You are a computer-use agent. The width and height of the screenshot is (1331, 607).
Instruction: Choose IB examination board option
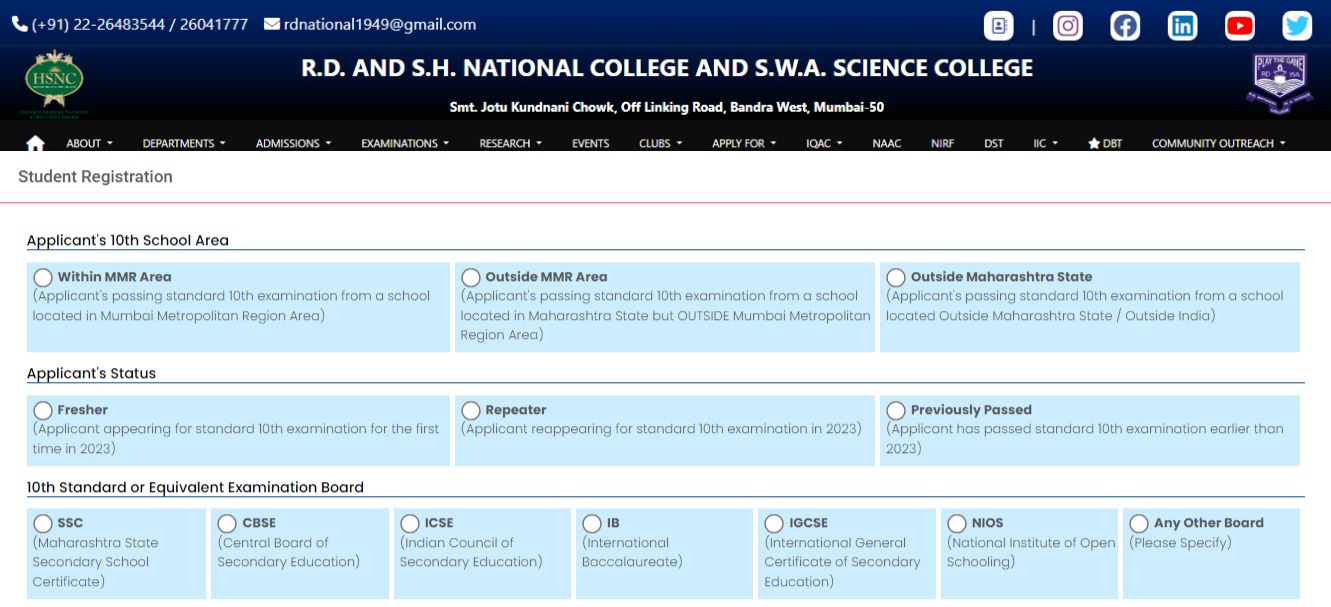(x=592, y=523)
